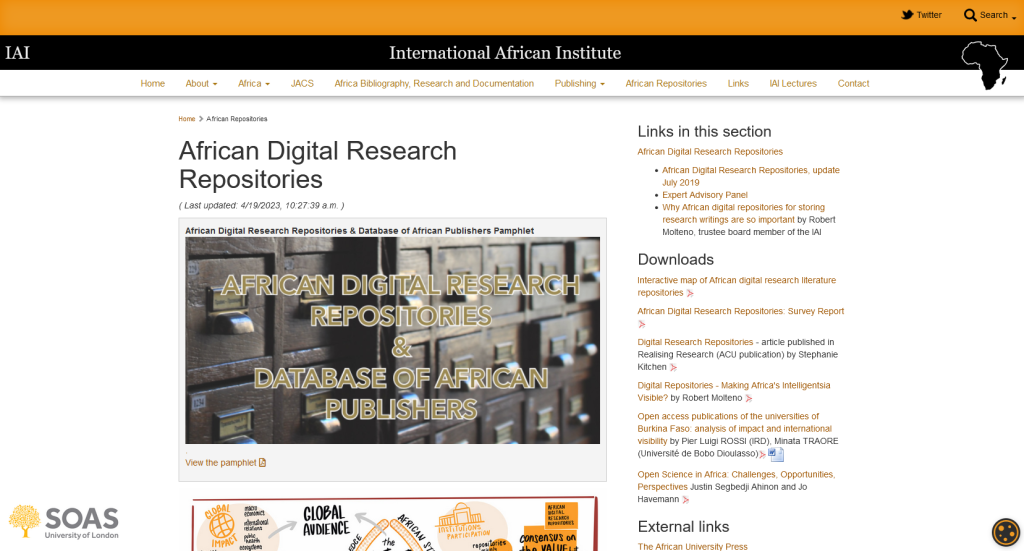Open African Digital Research Repositories sidebar link
Viewport: 1024px width, 551px height.
click(710, 151)
